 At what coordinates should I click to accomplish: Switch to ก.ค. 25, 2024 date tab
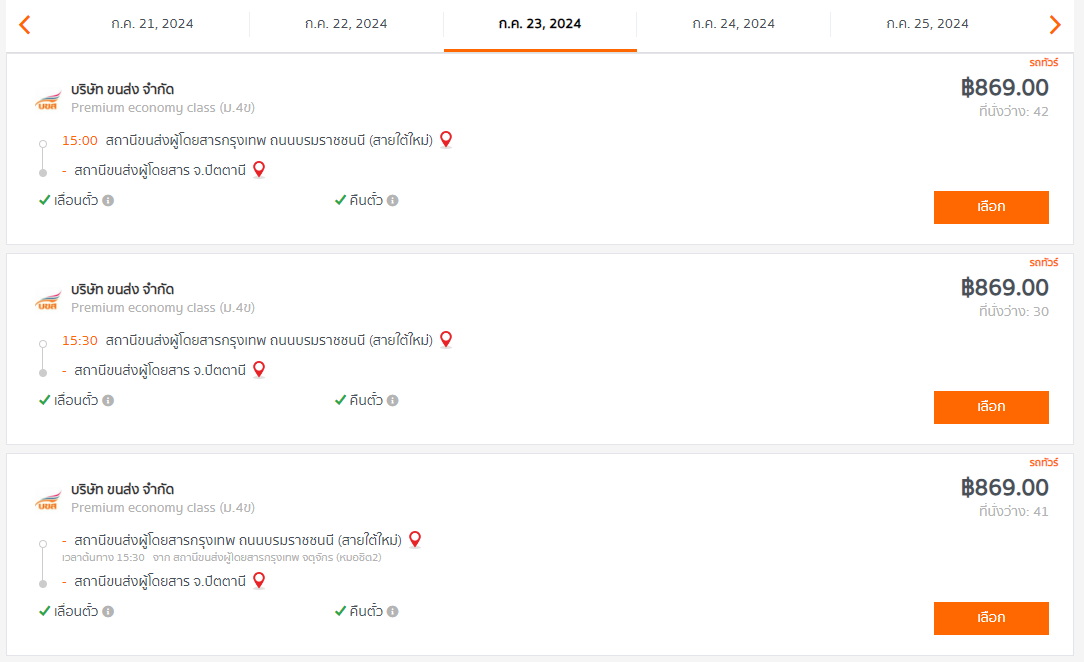(x=927, y=24)
